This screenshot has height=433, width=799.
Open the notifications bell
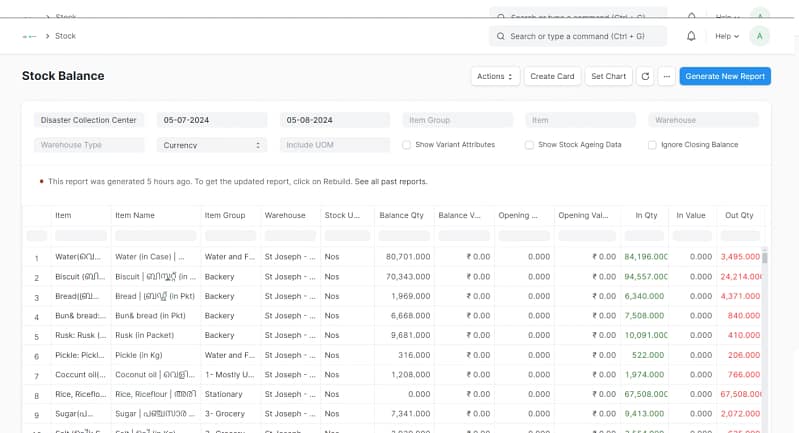tap(691, 36)
